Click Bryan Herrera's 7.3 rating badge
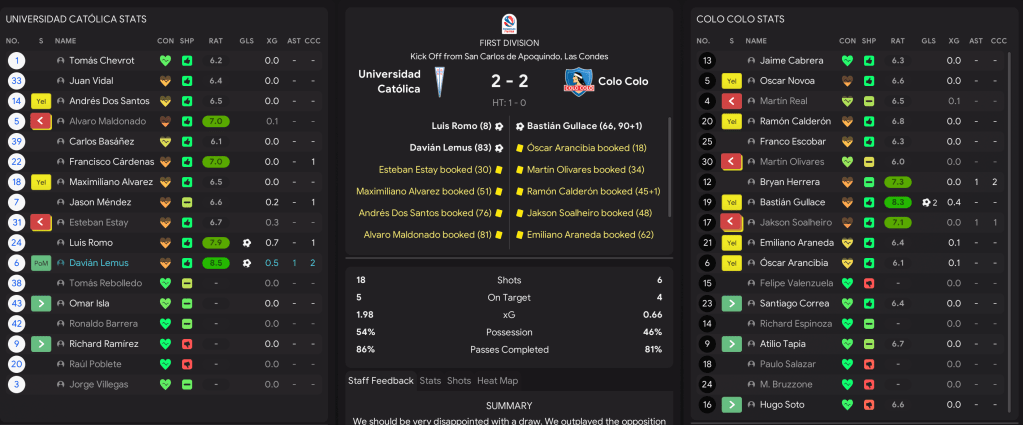 [897, 182]
